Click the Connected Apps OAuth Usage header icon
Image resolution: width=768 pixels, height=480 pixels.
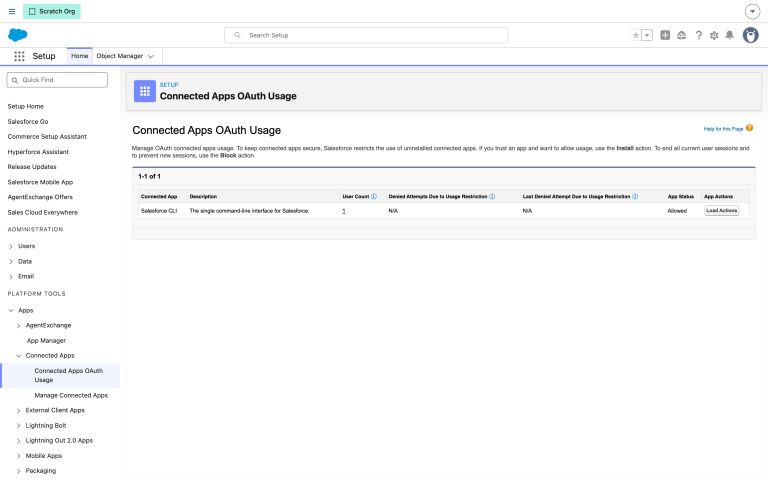pos(144,91)
